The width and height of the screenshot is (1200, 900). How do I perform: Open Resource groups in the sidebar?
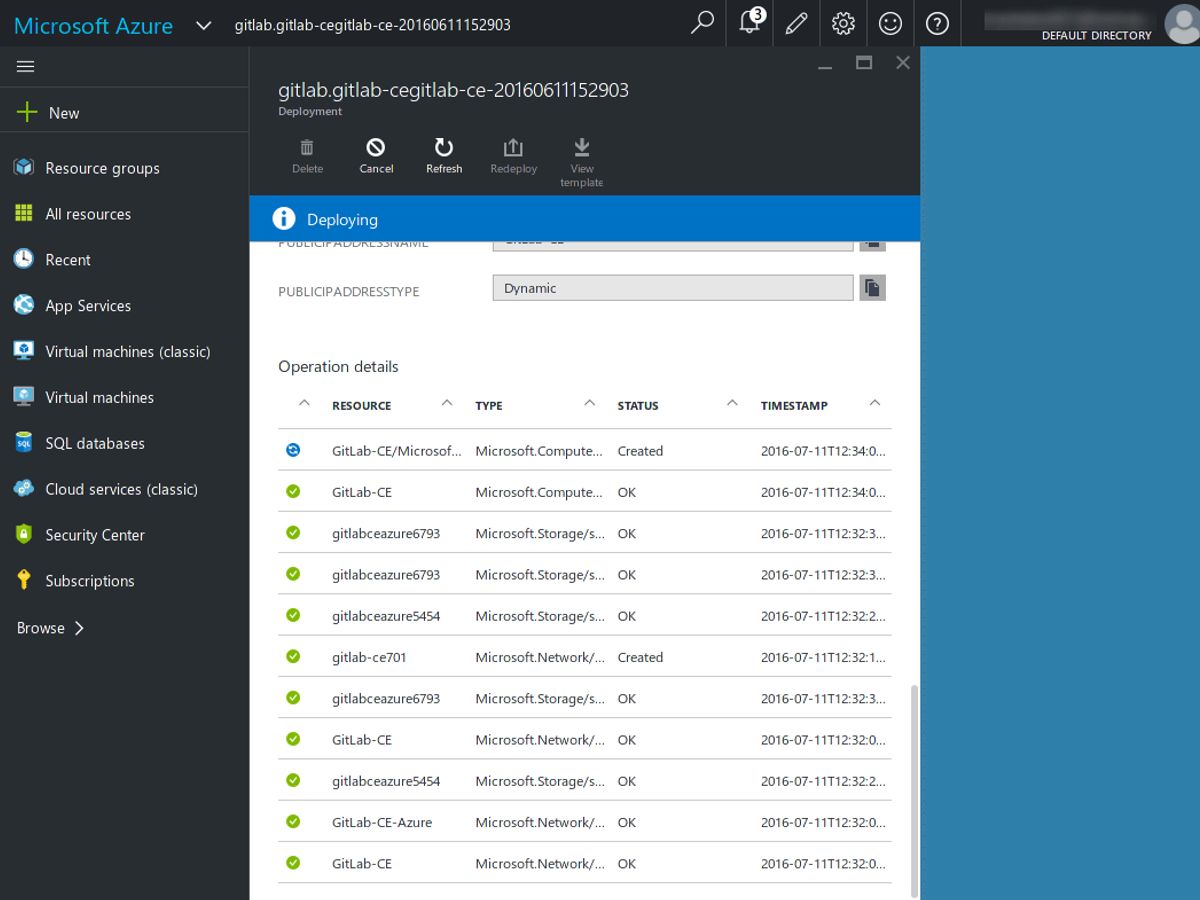[x=102, y=168]
